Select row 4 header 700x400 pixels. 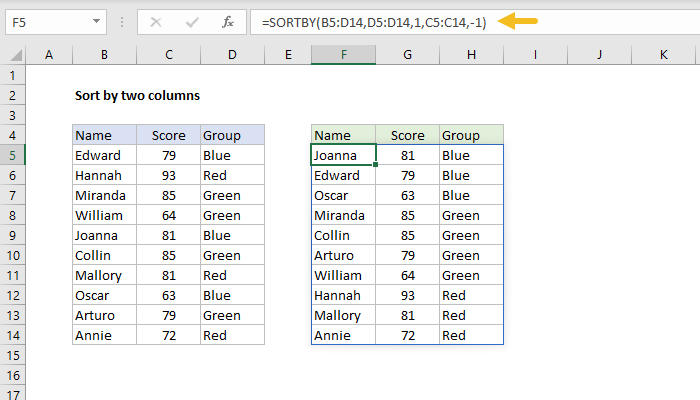pyautogui.click(x=12, y=135)
